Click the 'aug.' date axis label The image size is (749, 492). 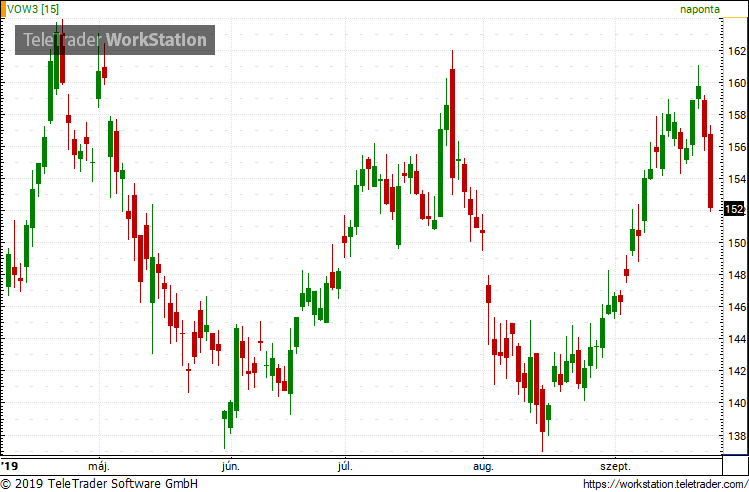[x=483, y=467]
